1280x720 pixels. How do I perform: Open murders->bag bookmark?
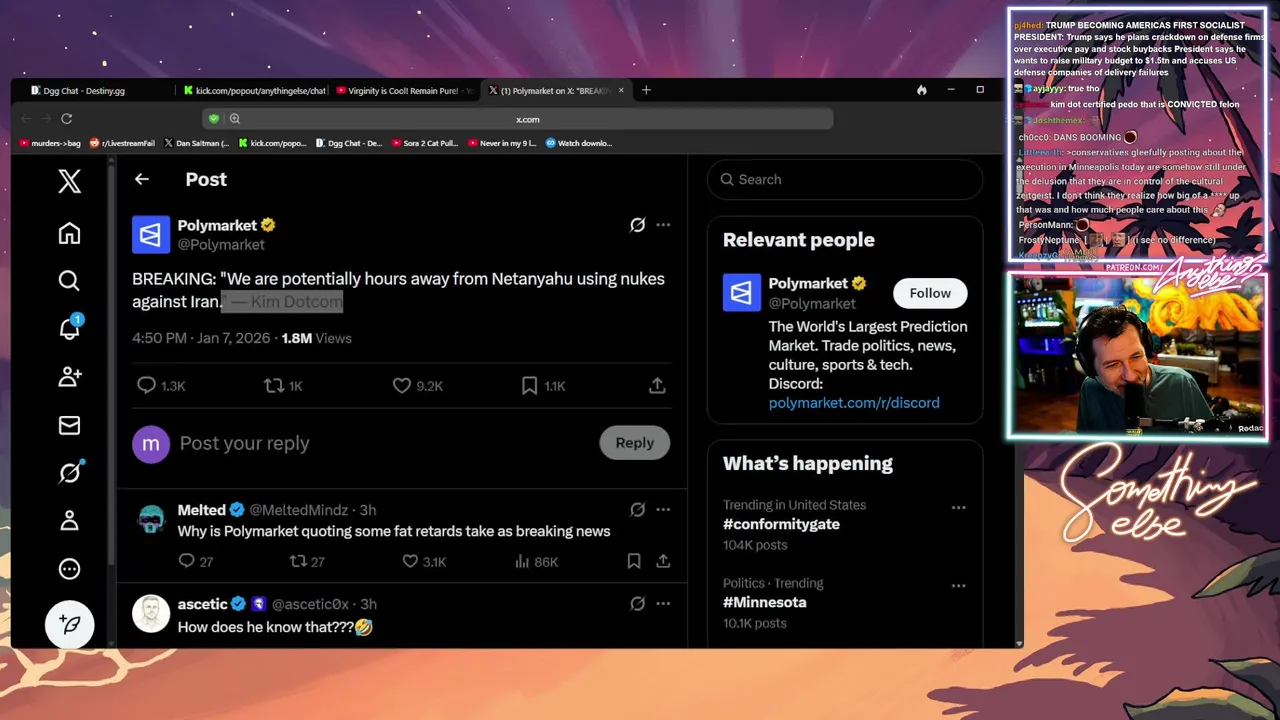49,143
